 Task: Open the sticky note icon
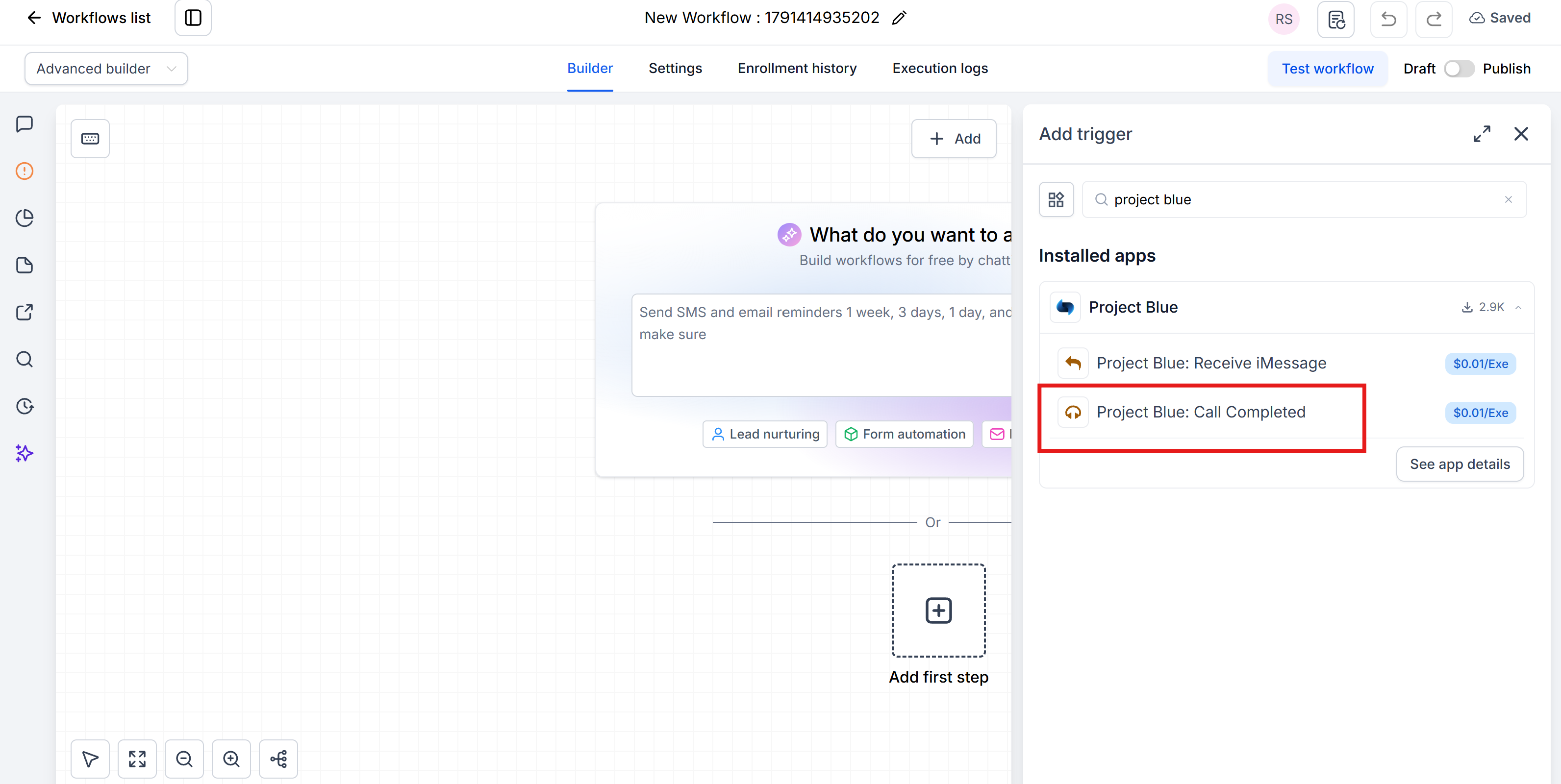point(24,266)
